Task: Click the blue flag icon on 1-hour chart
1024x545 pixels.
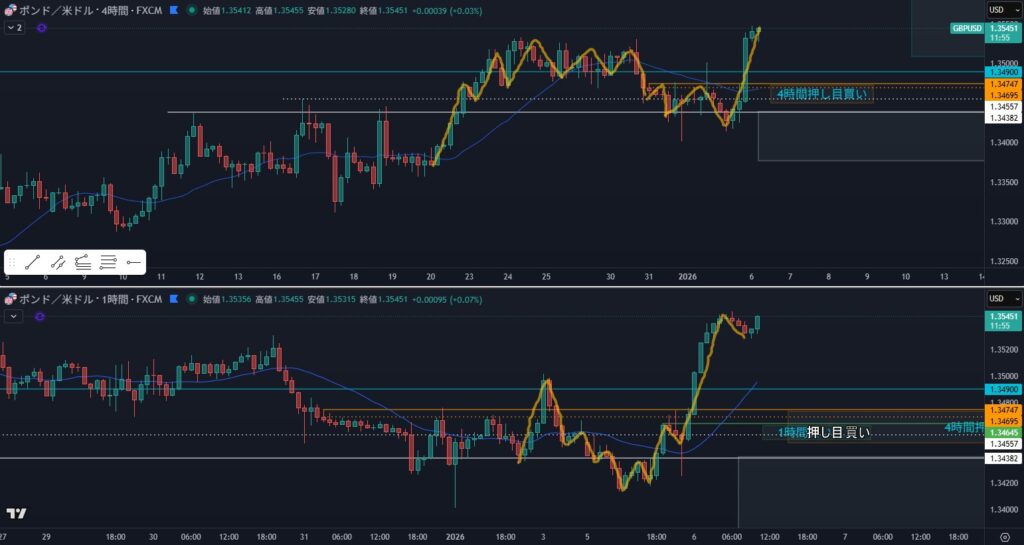Action: (175, 299)
